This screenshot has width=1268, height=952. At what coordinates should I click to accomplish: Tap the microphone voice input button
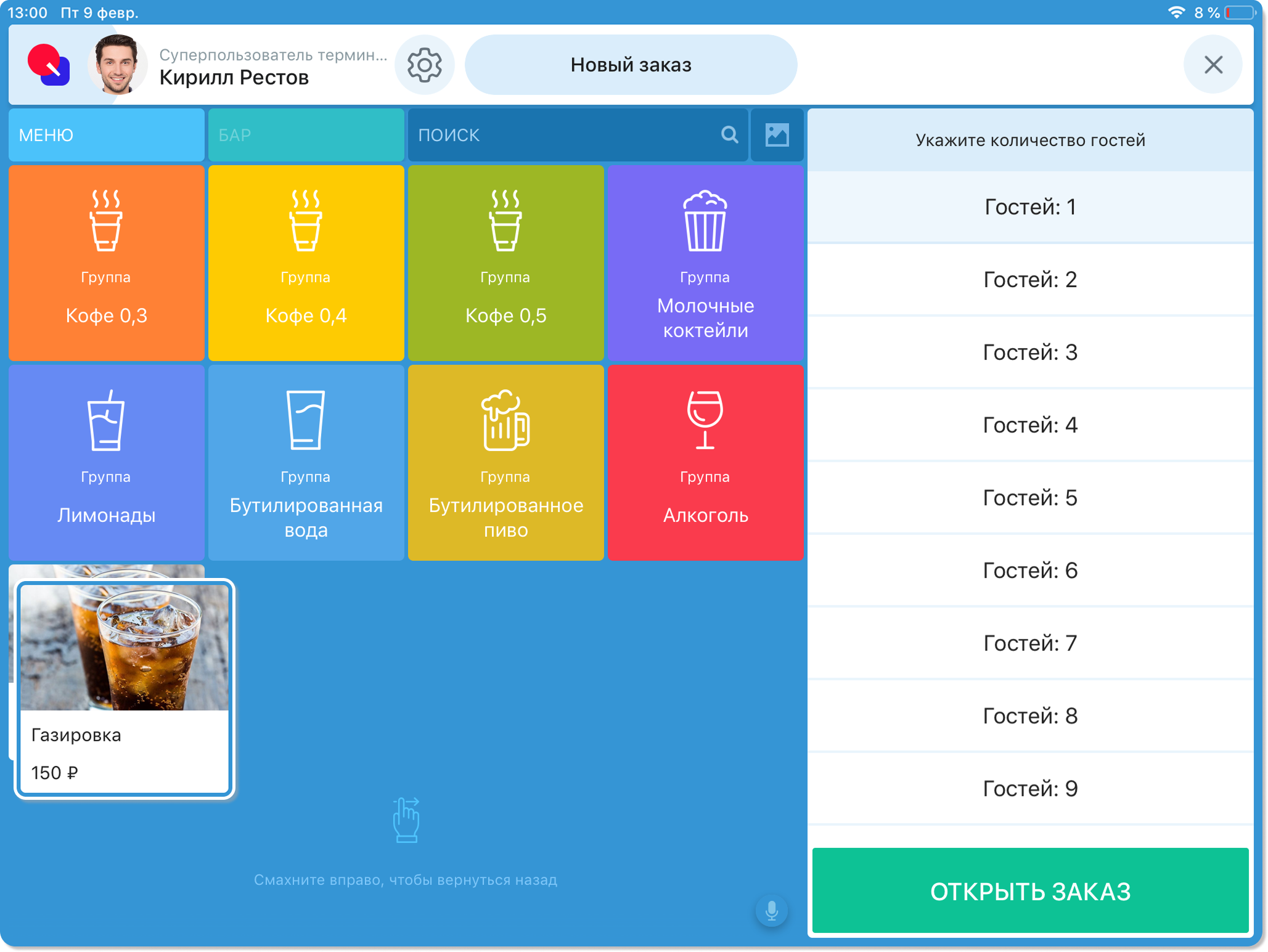[771, 910]
